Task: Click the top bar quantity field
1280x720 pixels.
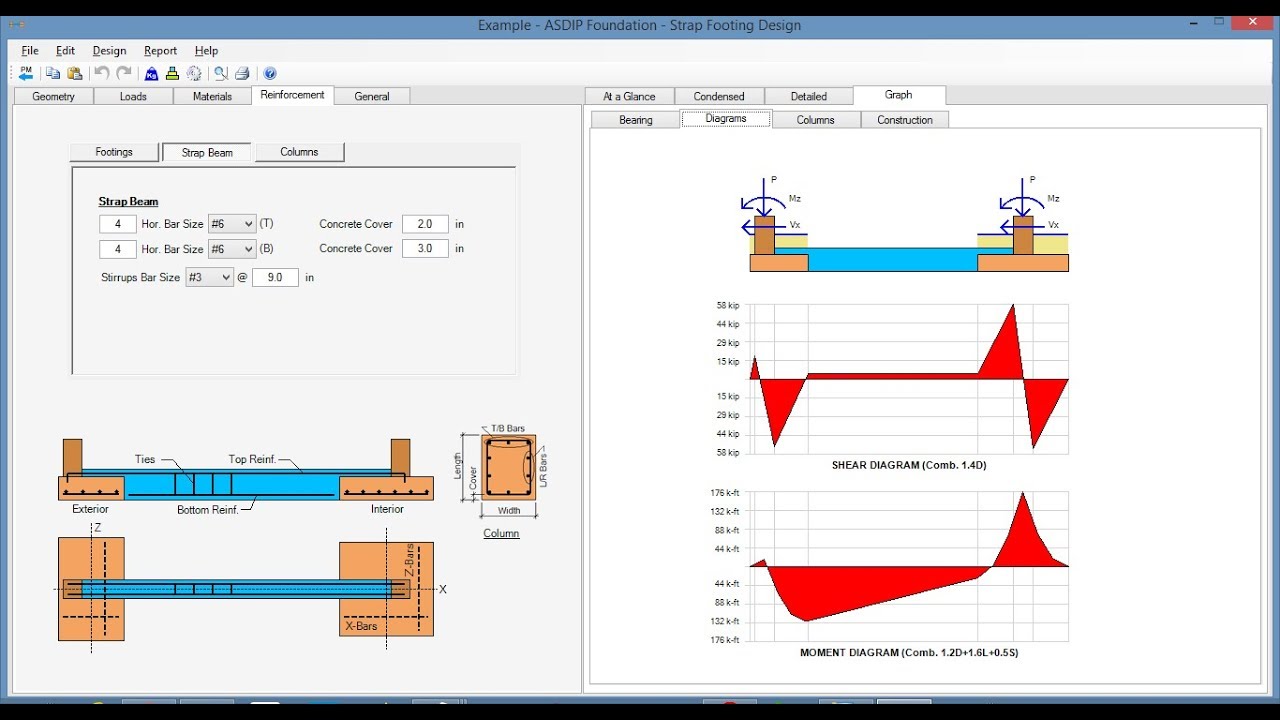Action: tap(118, 224)
